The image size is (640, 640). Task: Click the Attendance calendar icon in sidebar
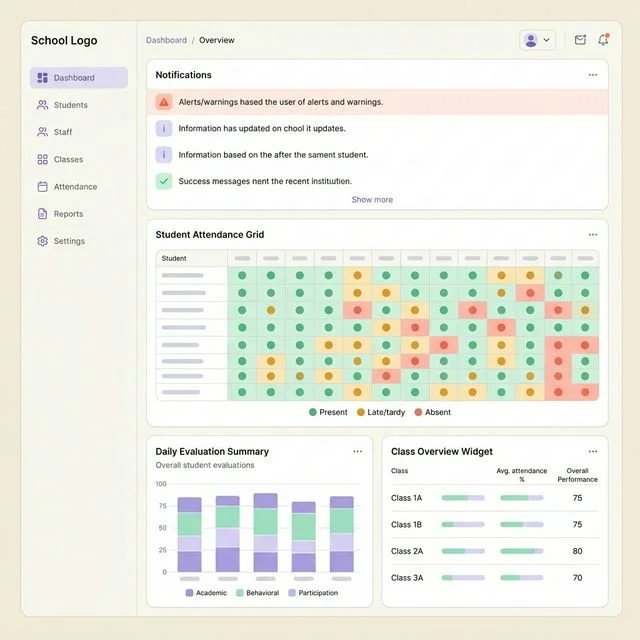pyautogui.click(x=42, y=187)
